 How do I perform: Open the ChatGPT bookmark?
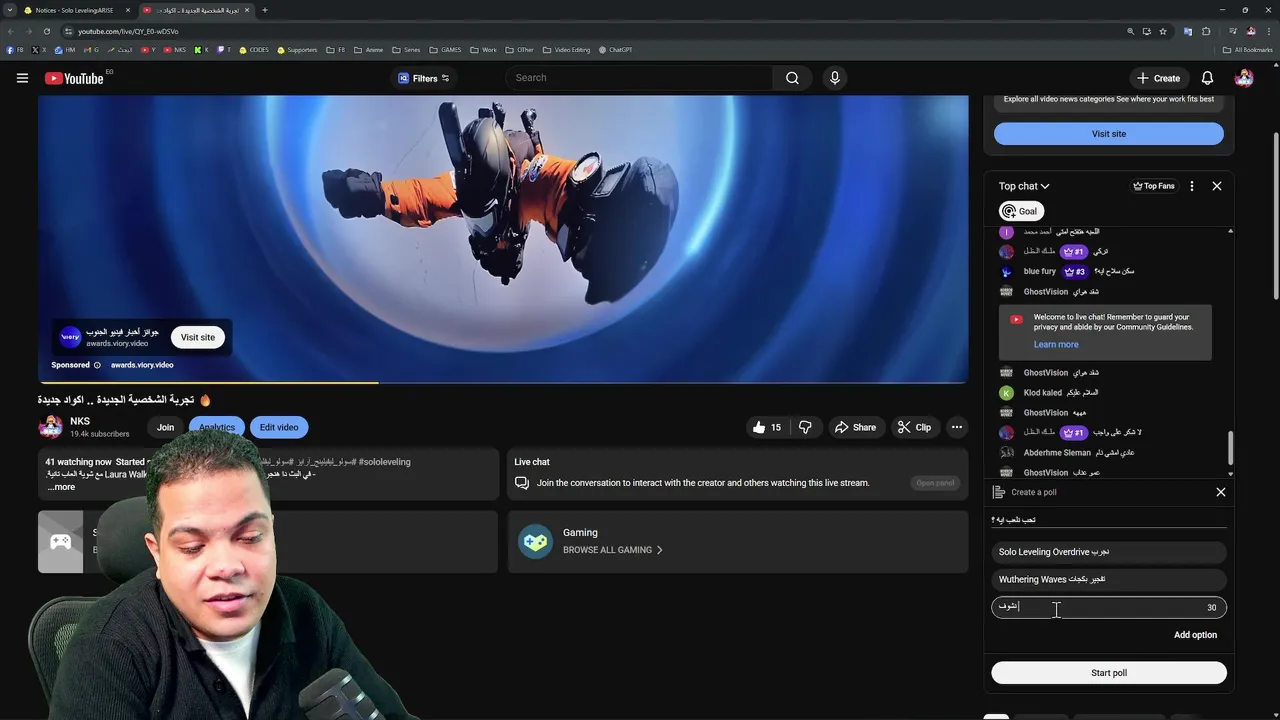click(x=615, y=50)
